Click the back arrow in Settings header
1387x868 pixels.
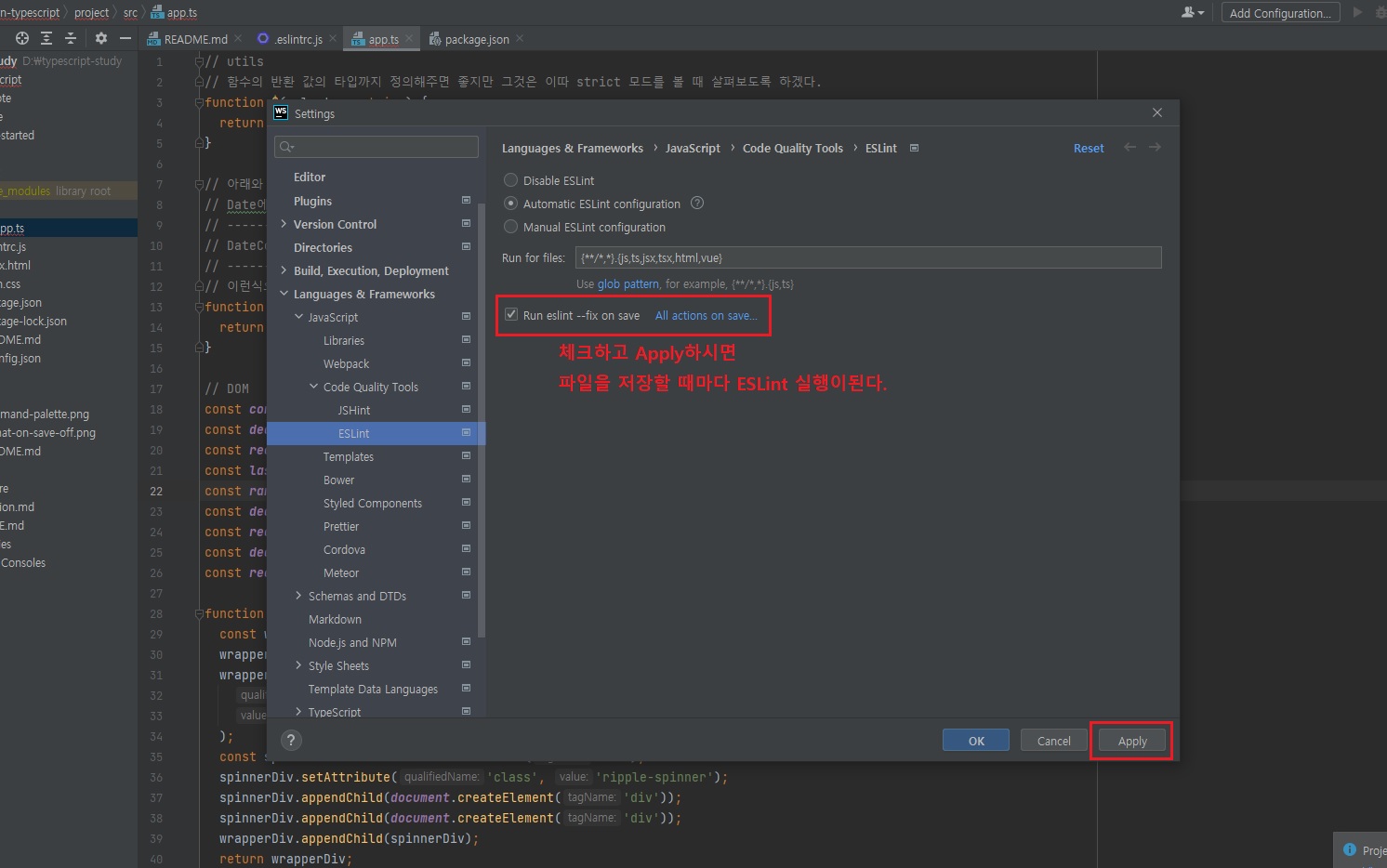point(1129,148)
